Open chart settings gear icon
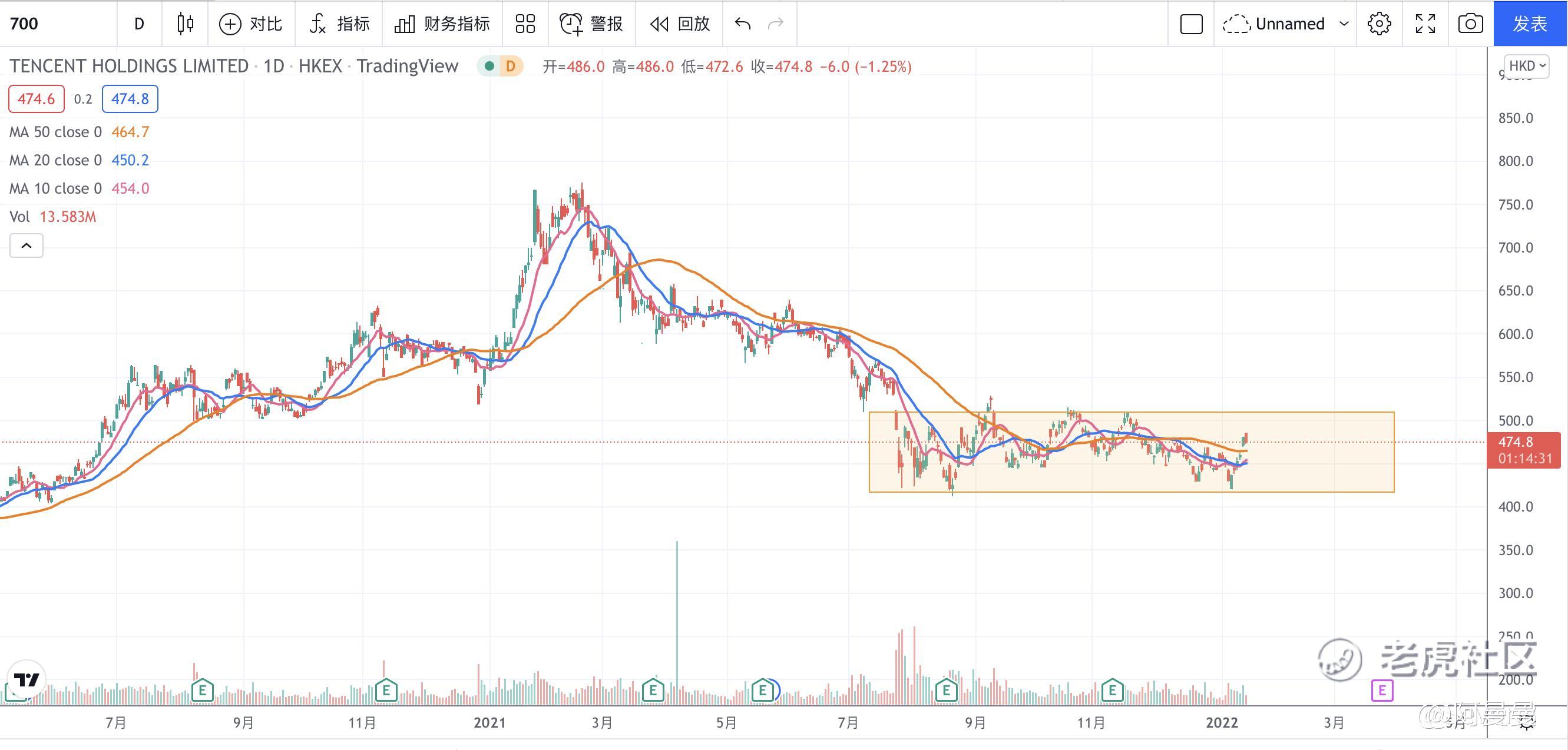Screen dimensions: 1568x750 tap(1379, 24)
